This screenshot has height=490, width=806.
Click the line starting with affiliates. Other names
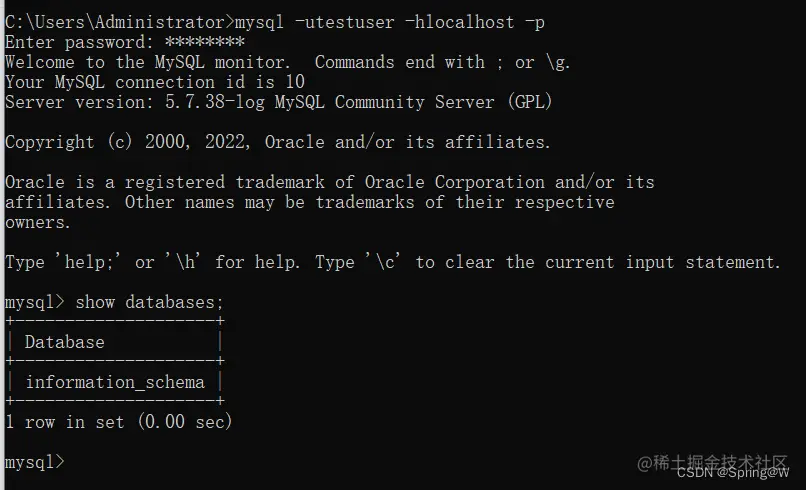(x=310, y=202)
